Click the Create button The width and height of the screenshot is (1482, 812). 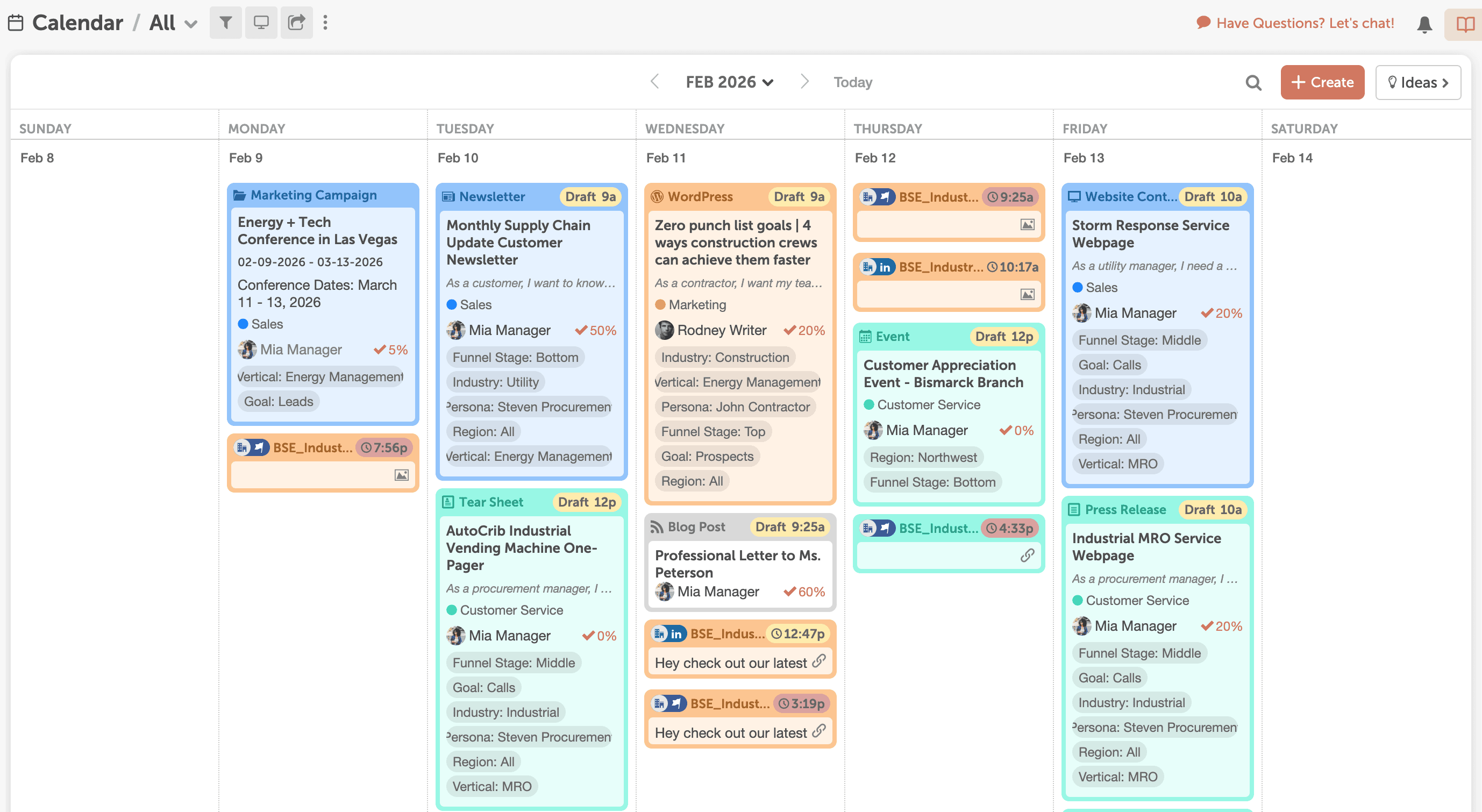(x=1322, y=82)
